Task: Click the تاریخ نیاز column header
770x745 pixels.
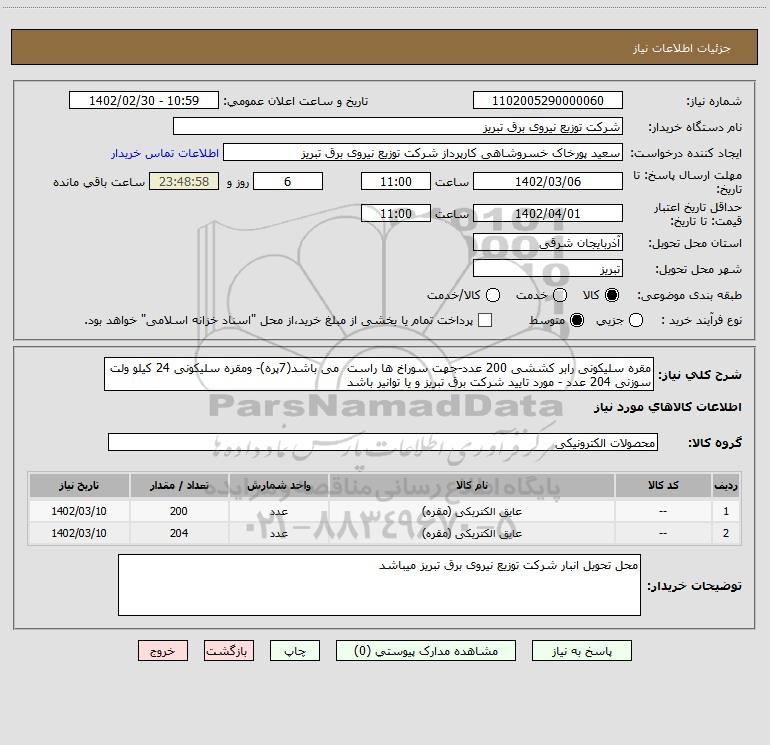Action: (x=79, y=485)
